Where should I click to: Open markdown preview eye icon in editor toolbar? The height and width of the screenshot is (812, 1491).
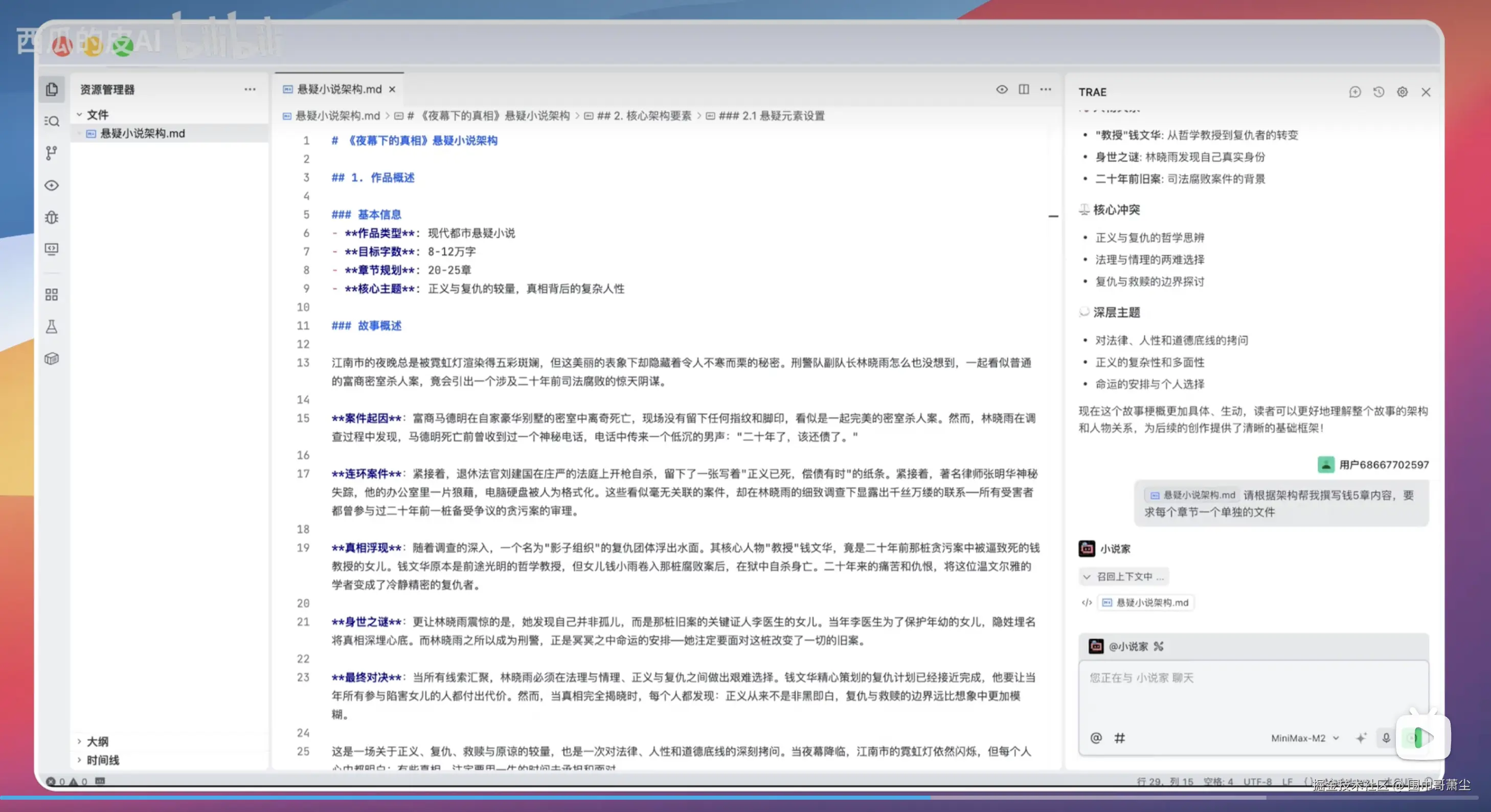pyautogui.click(x=1002, y=89)
